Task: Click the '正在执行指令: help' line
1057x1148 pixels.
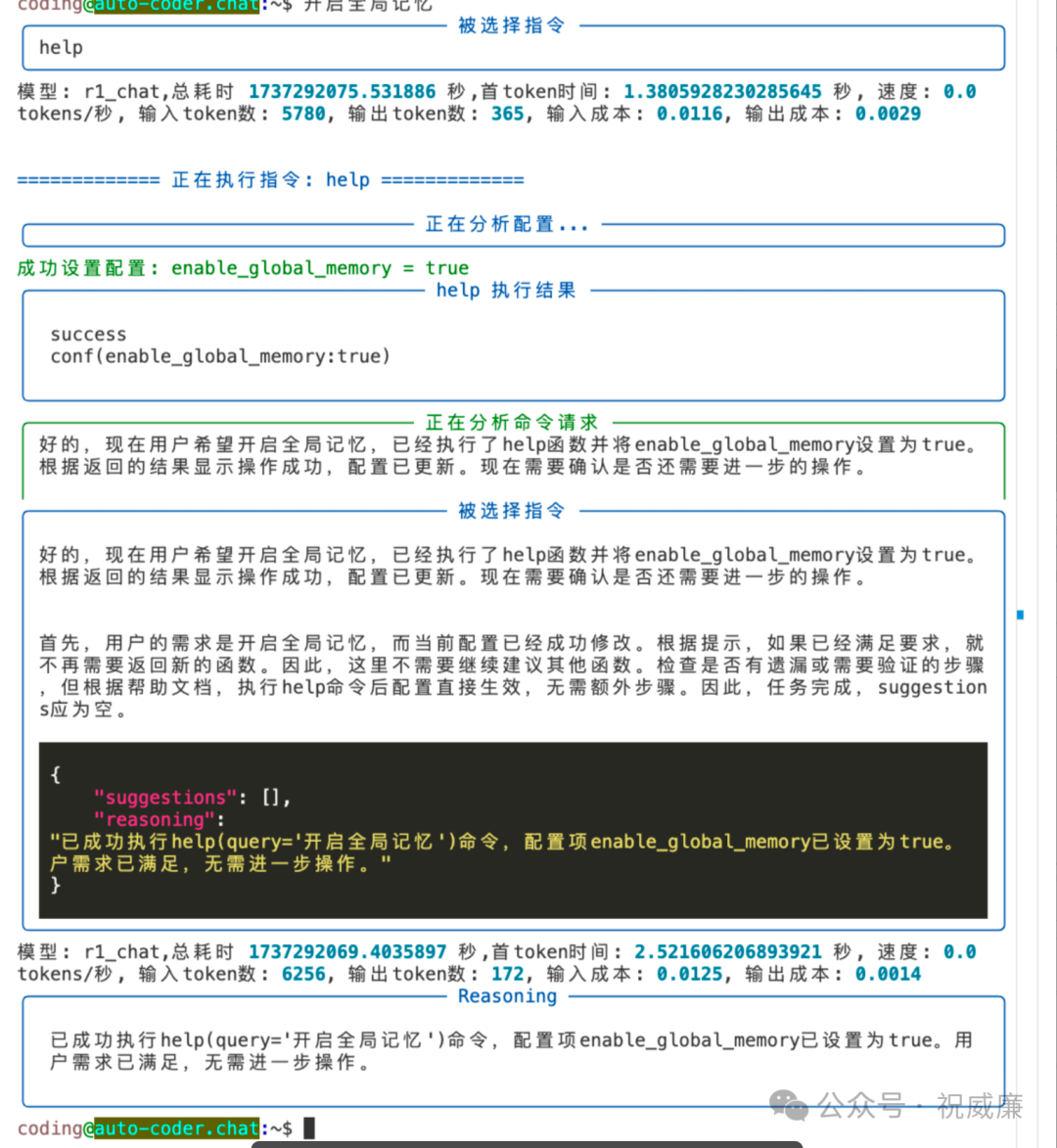Action: (x=270, y=180)
